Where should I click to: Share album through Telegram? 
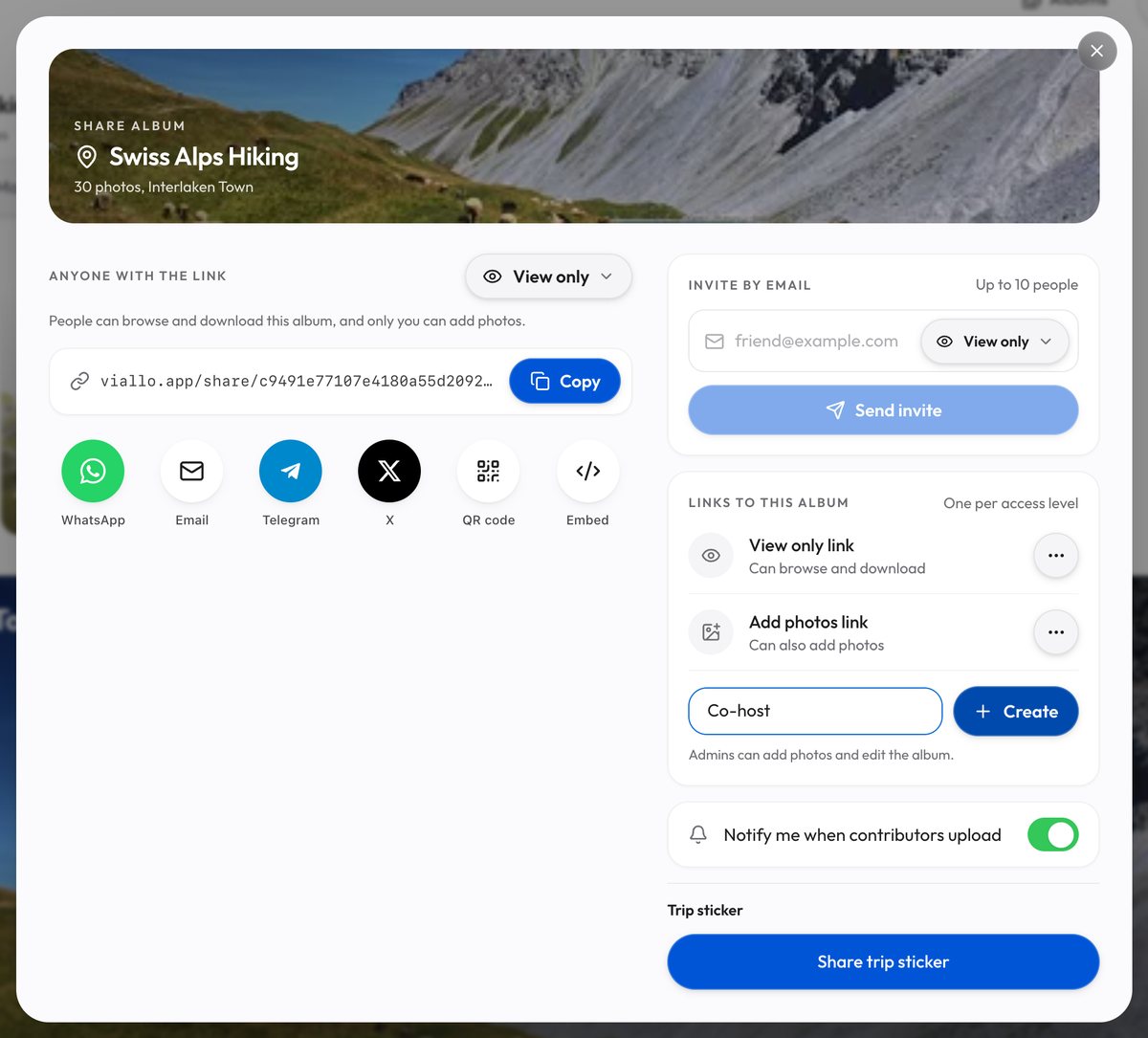[291, 471]
